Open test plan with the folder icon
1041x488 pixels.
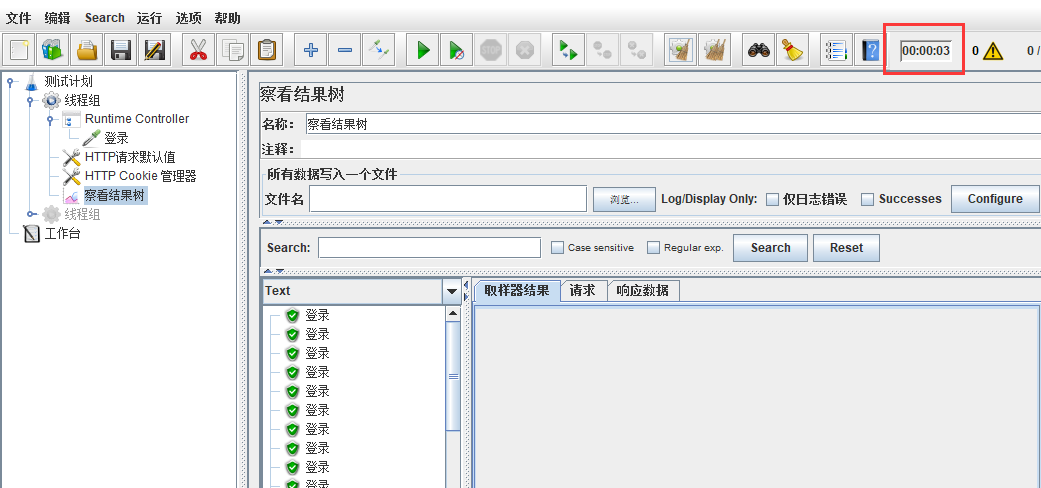coord(88,49)
